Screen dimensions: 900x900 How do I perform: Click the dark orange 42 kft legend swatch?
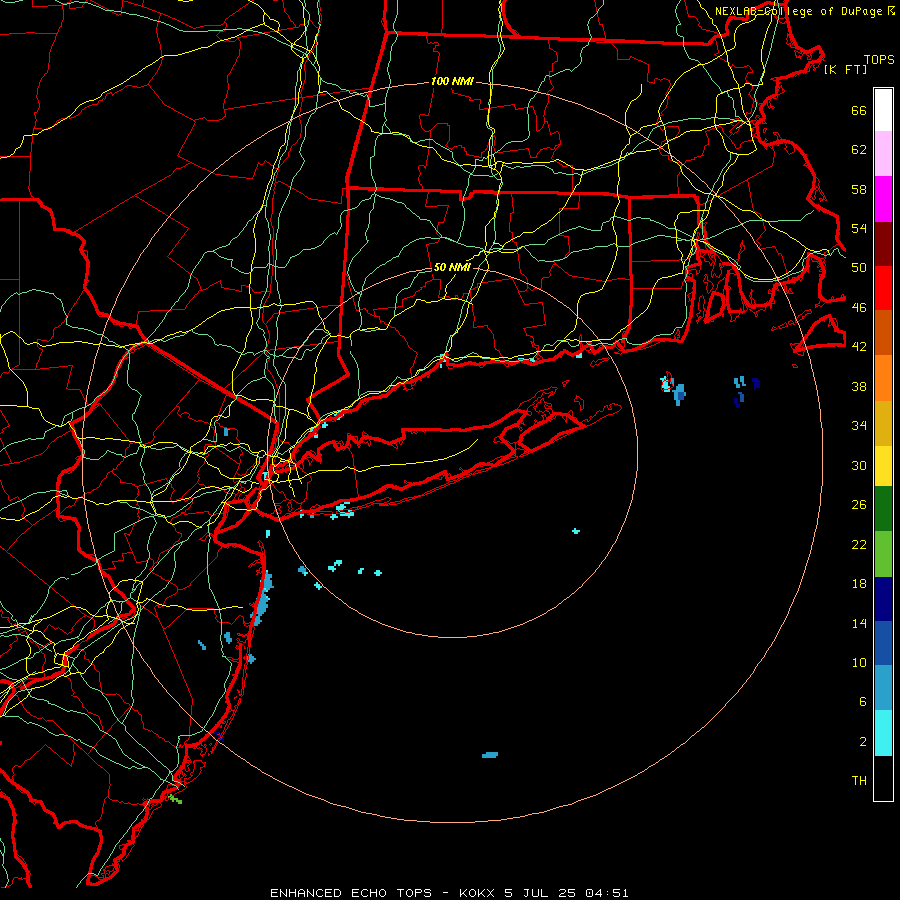[883, 332]
